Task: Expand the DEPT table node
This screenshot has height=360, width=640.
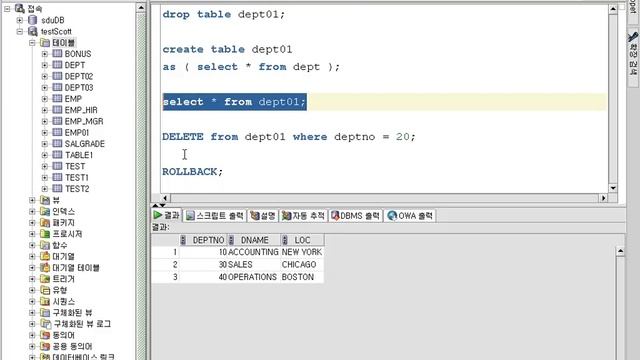Action: point(45,65)
